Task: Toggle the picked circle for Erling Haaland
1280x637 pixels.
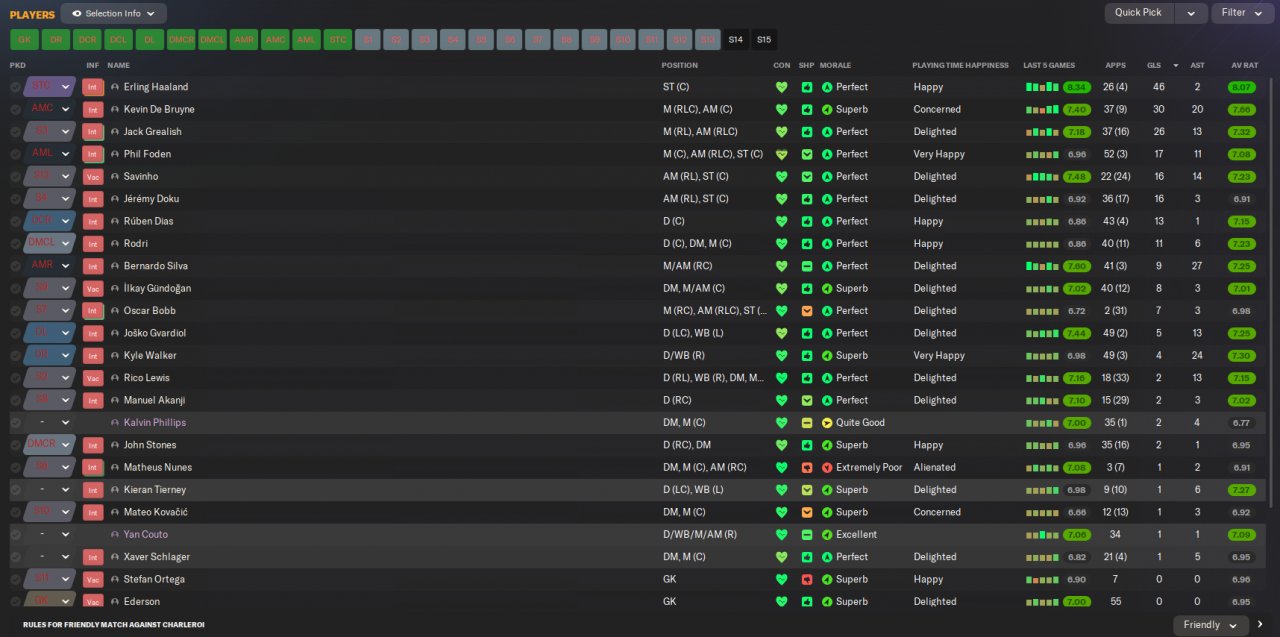Action: coord(16,87)
